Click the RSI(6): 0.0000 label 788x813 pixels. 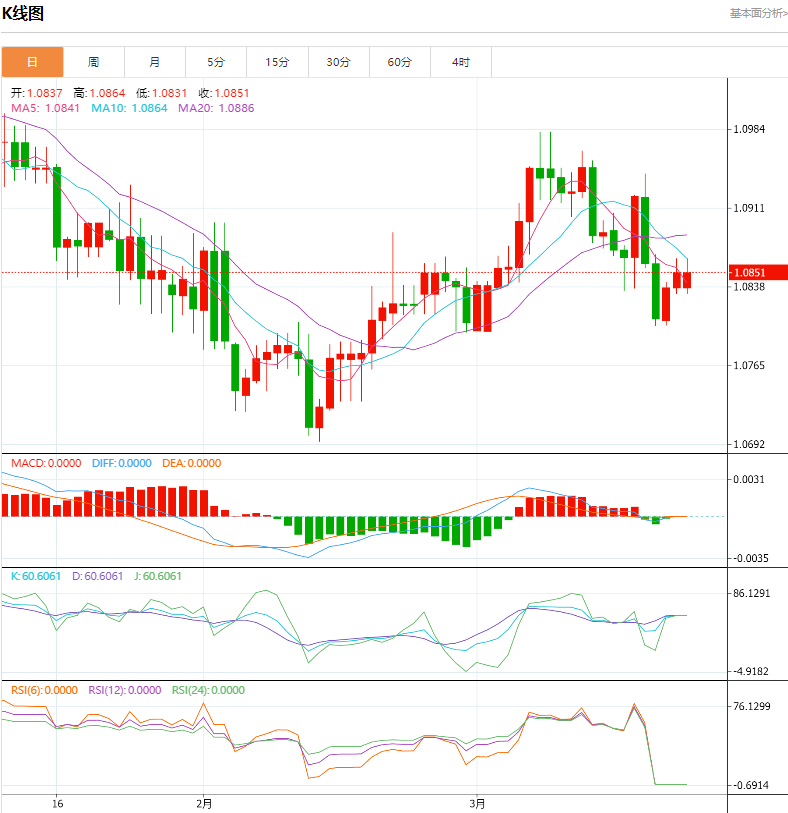[44, 690]
